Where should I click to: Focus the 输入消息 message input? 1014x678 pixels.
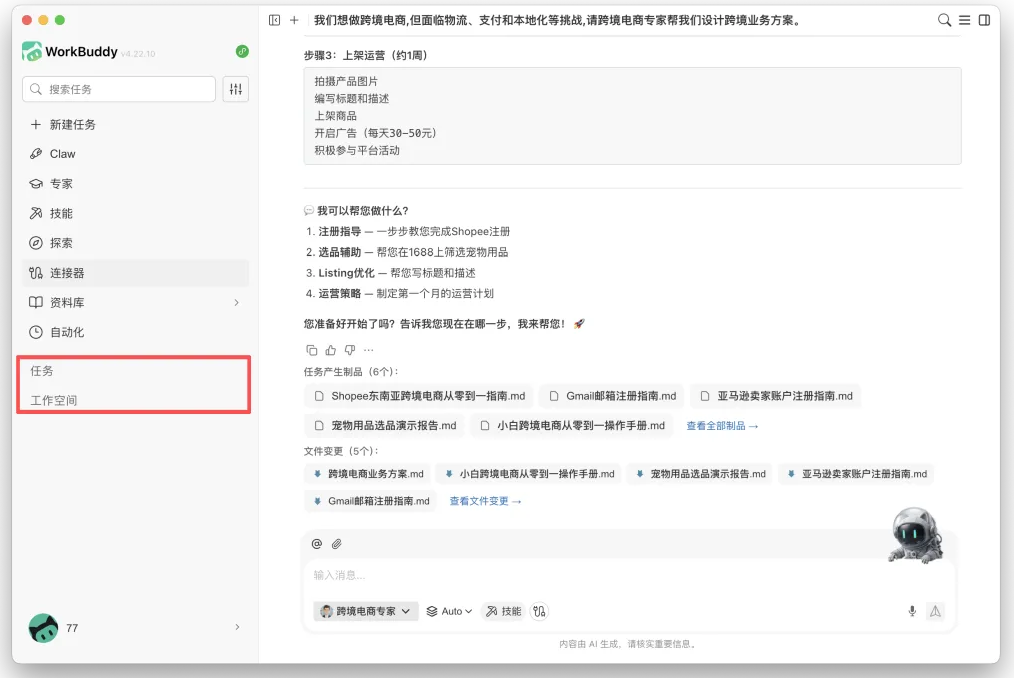click(629, 575)
